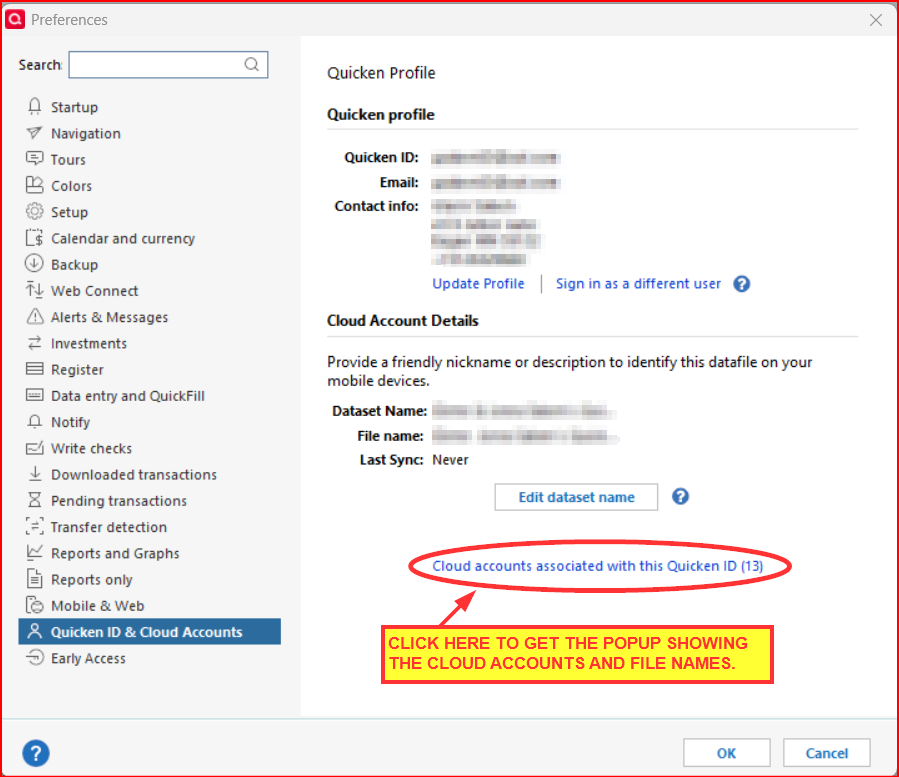The image size is (899, 777).
Task: Open help beside Sign in as different user
Action: coord(741,284)
